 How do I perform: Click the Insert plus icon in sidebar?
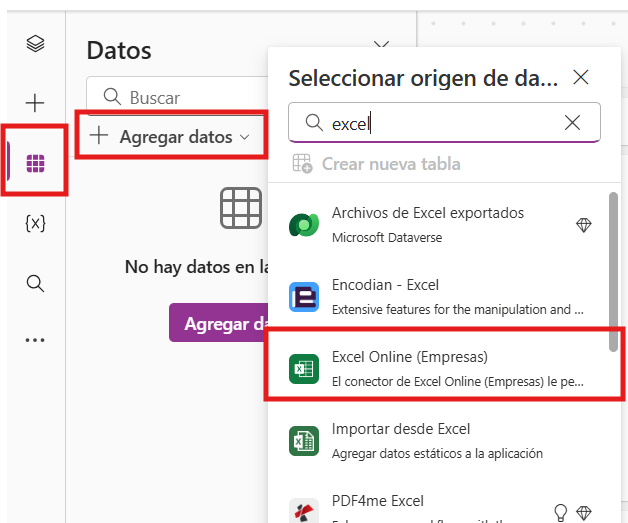point(35,102)
